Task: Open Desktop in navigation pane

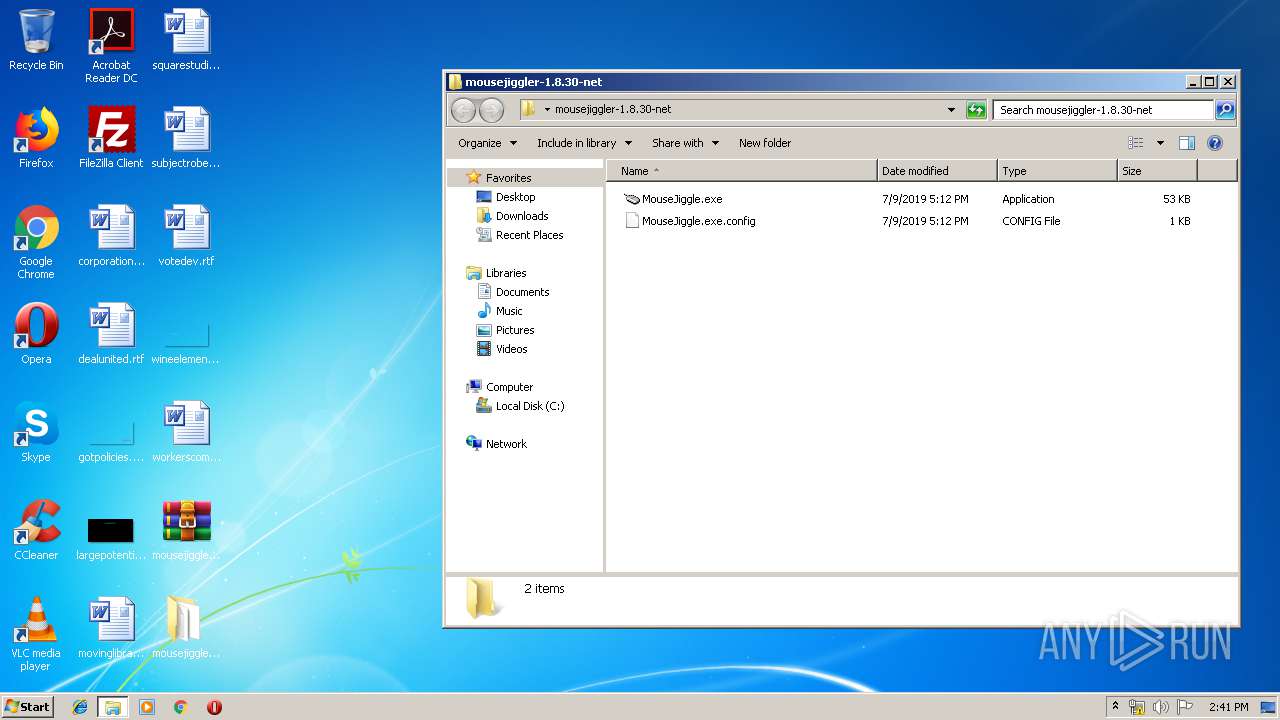Action: coord(515,197)
